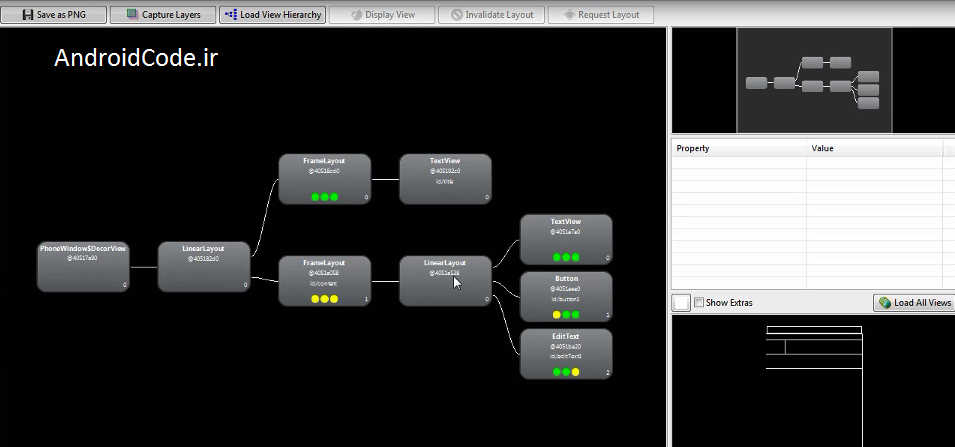Click the Property column header
This screenshot has height=447, width=955.
(x=738, y=148)
